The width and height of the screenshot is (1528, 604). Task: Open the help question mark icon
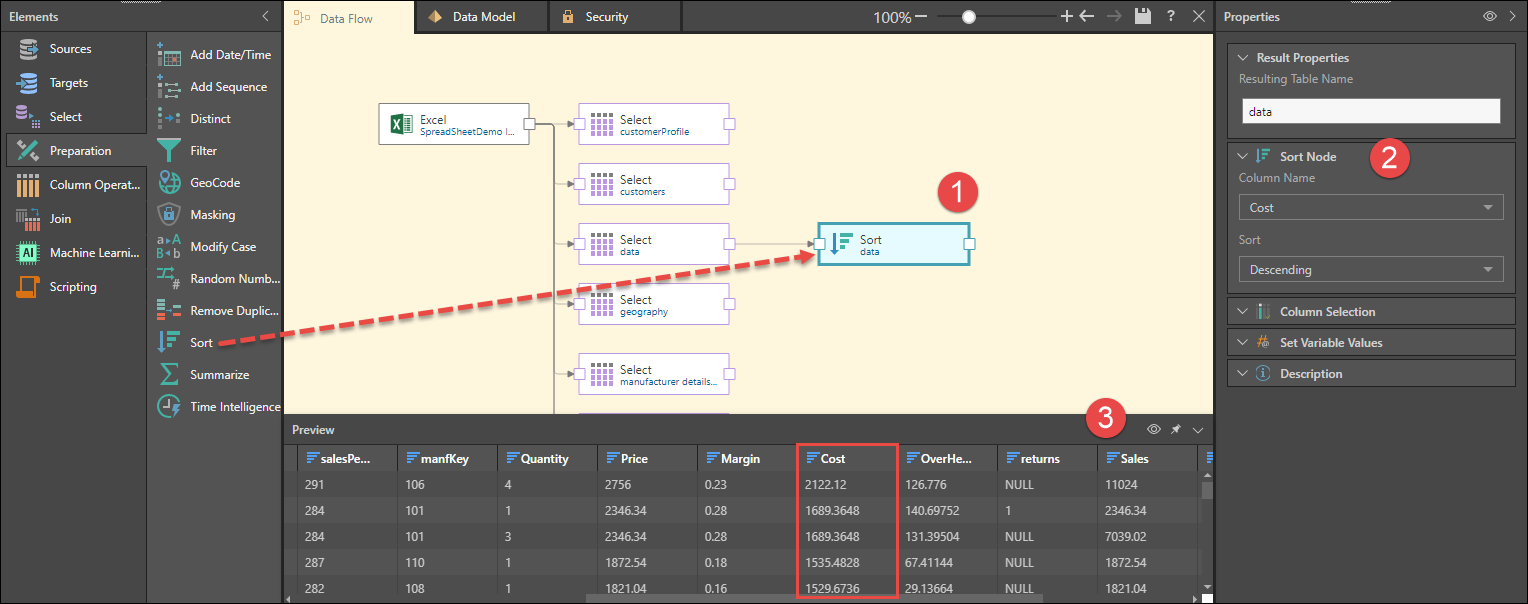pyautogui.click(x=1171, y=17)
